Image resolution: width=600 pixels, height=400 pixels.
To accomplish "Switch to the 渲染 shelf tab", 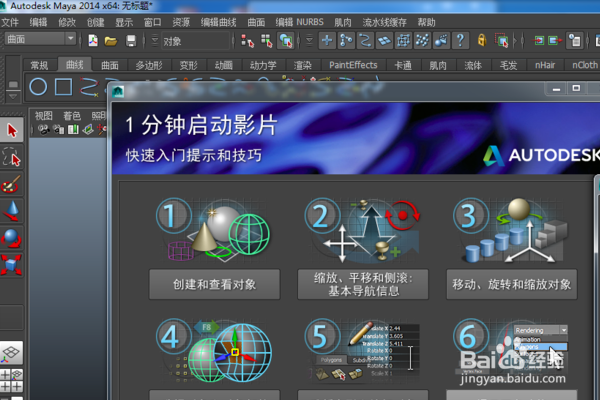I will pos(303,65).
